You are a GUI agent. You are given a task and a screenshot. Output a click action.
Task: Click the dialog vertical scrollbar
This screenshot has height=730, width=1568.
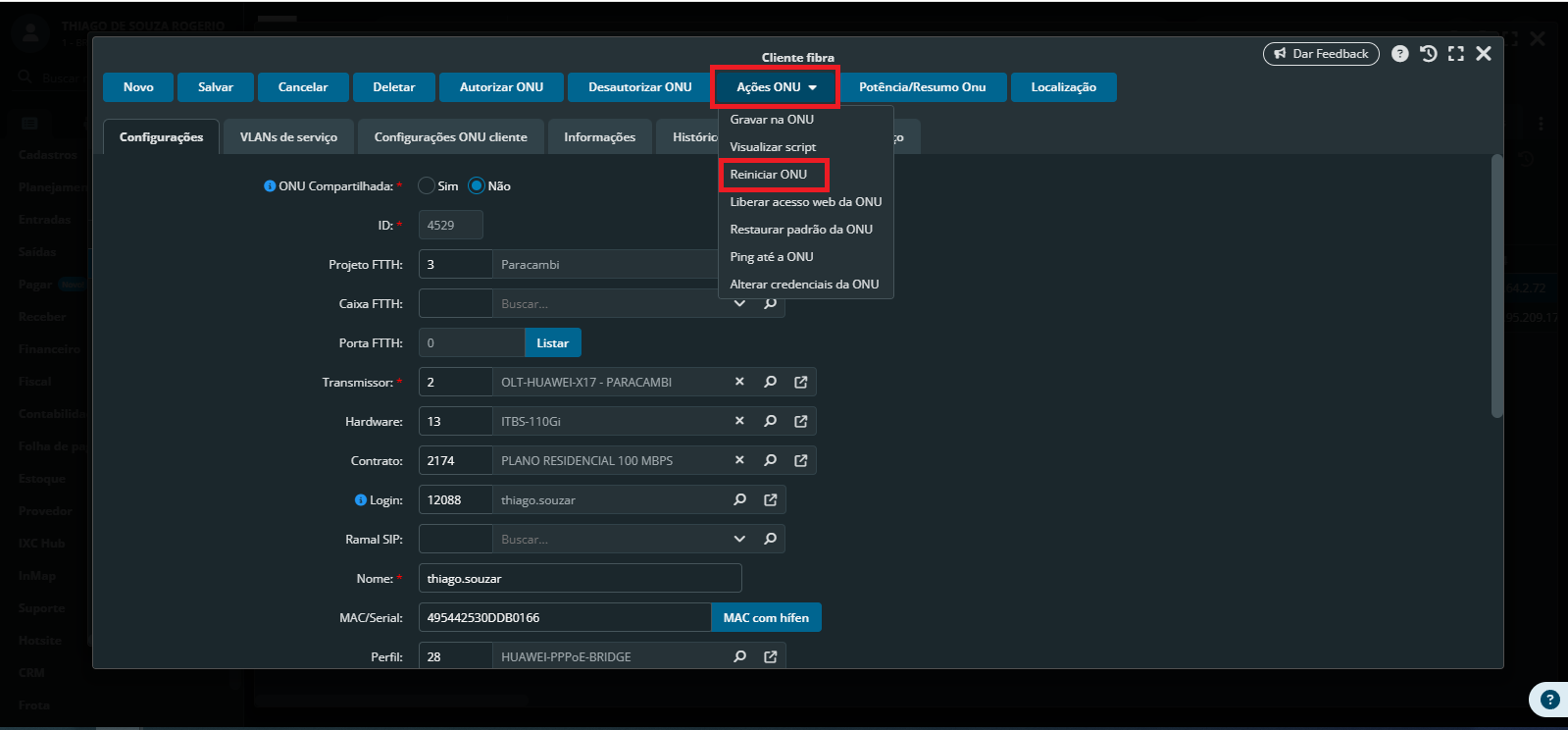(1496, 285)
